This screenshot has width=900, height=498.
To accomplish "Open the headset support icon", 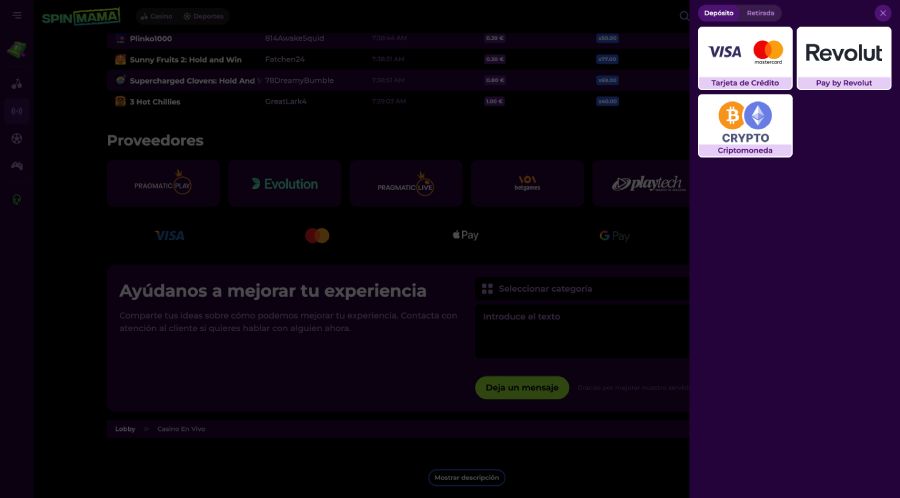I will (17, 199).
